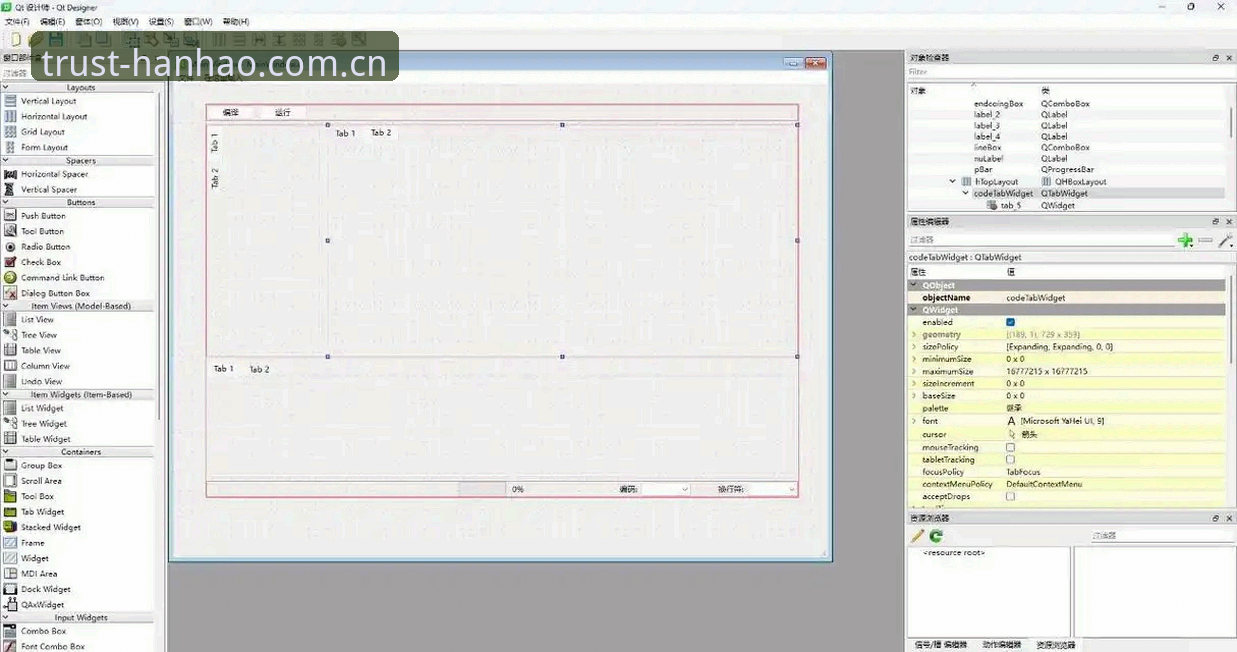Select the pBar row in object inspector
1237x652 pixels.
coord(1068,170)
